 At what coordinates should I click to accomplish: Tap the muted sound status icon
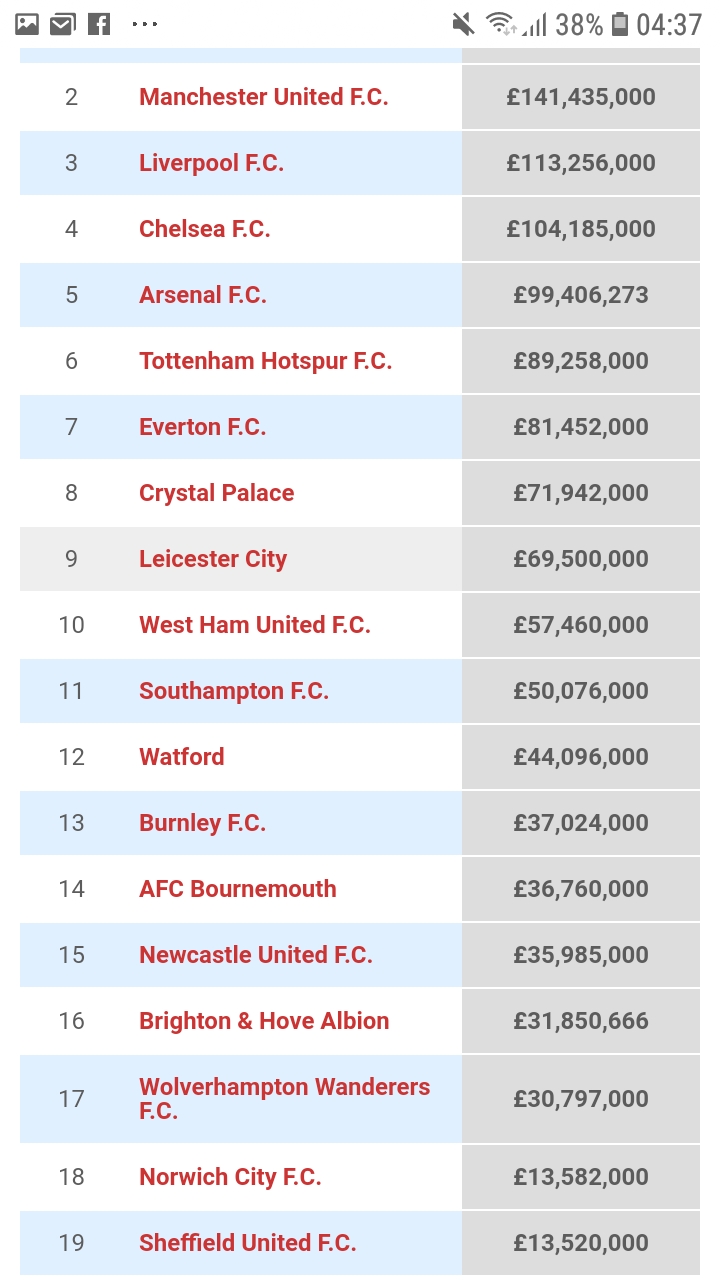(464, 24)
